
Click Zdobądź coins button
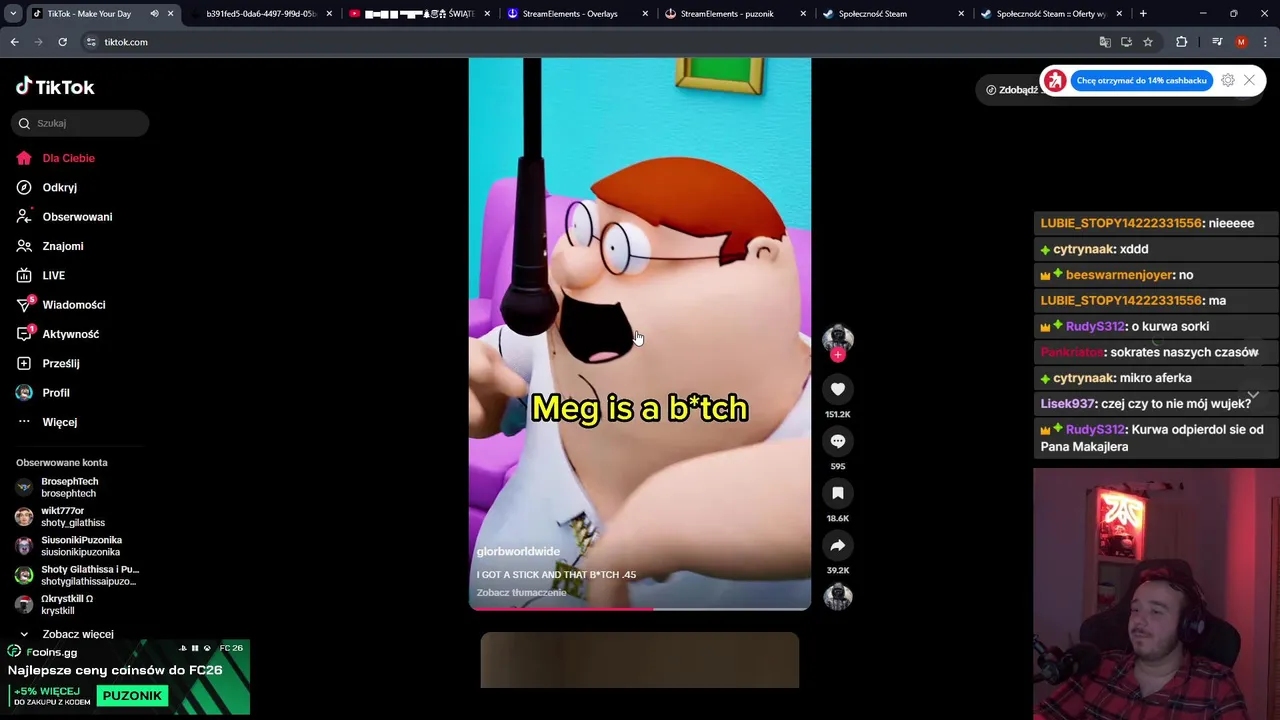[1010, 90]
